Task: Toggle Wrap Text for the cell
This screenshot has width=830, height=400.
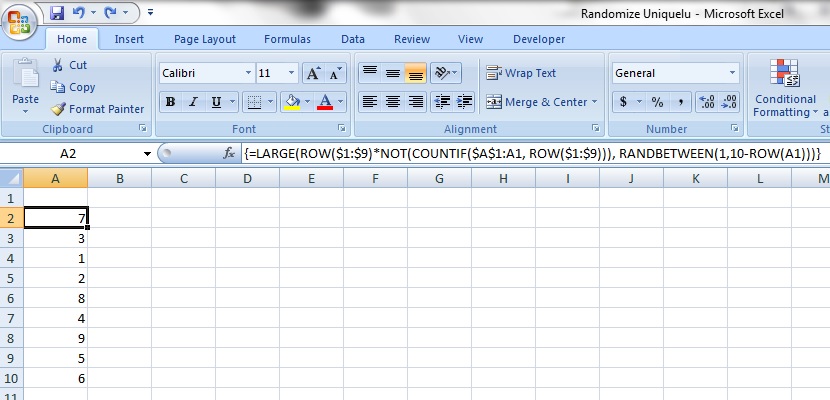Action: (521, 73)
